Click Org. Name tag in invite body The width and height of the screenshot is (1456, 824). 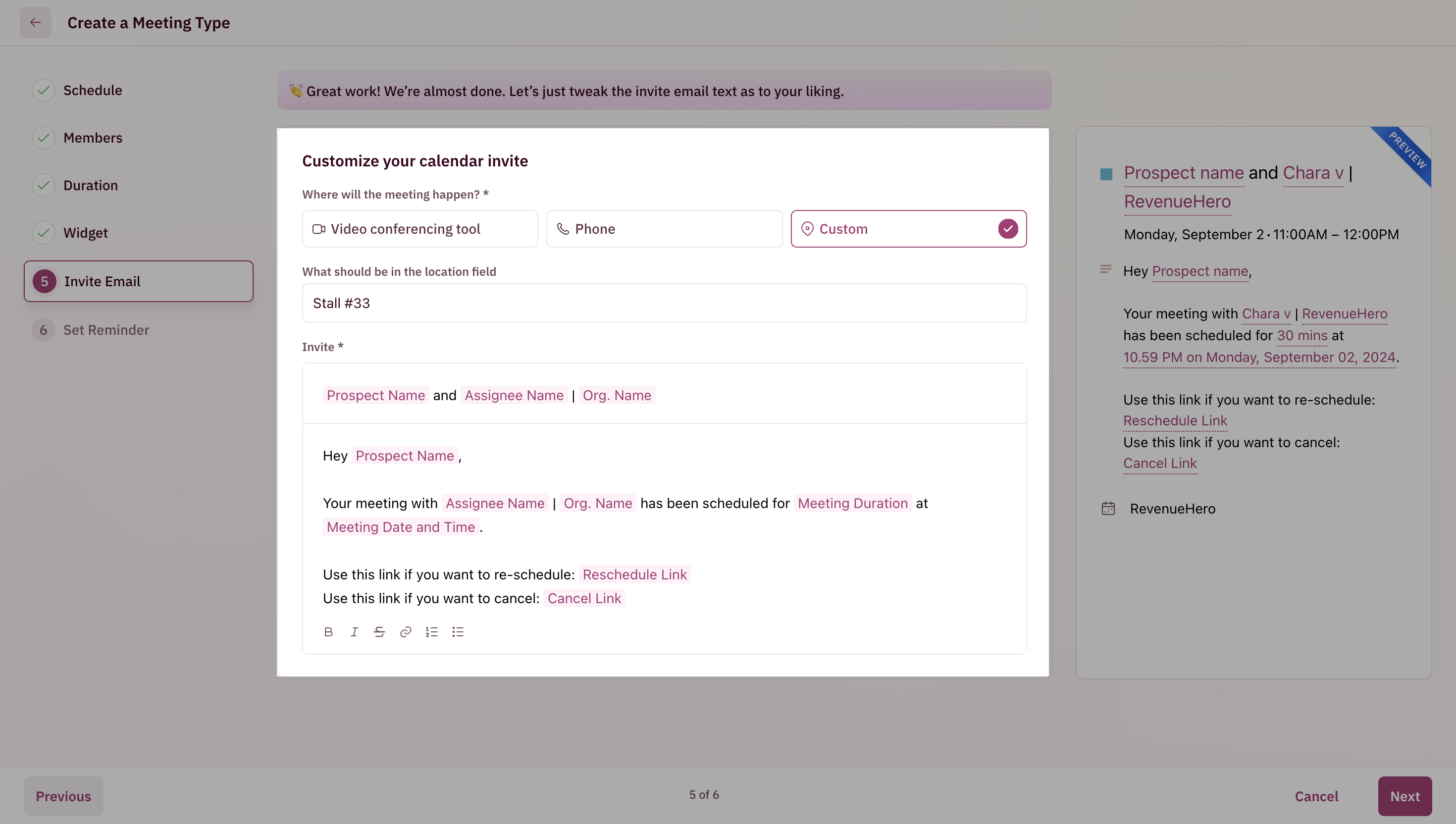(x=598, y=504)
